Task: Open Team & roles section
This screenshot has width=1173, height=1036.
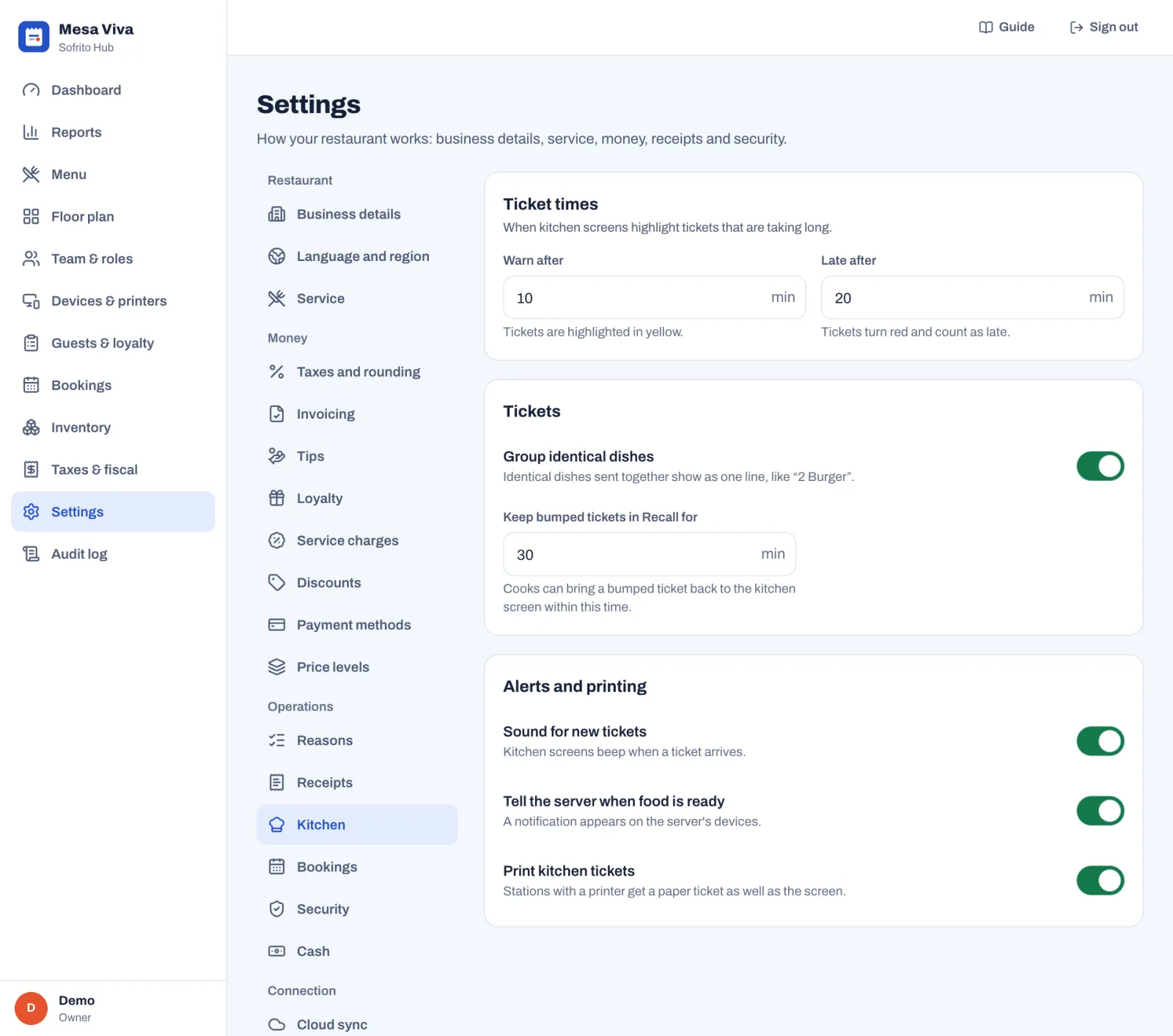Action: pyautogui.click(x=113, y=259)
